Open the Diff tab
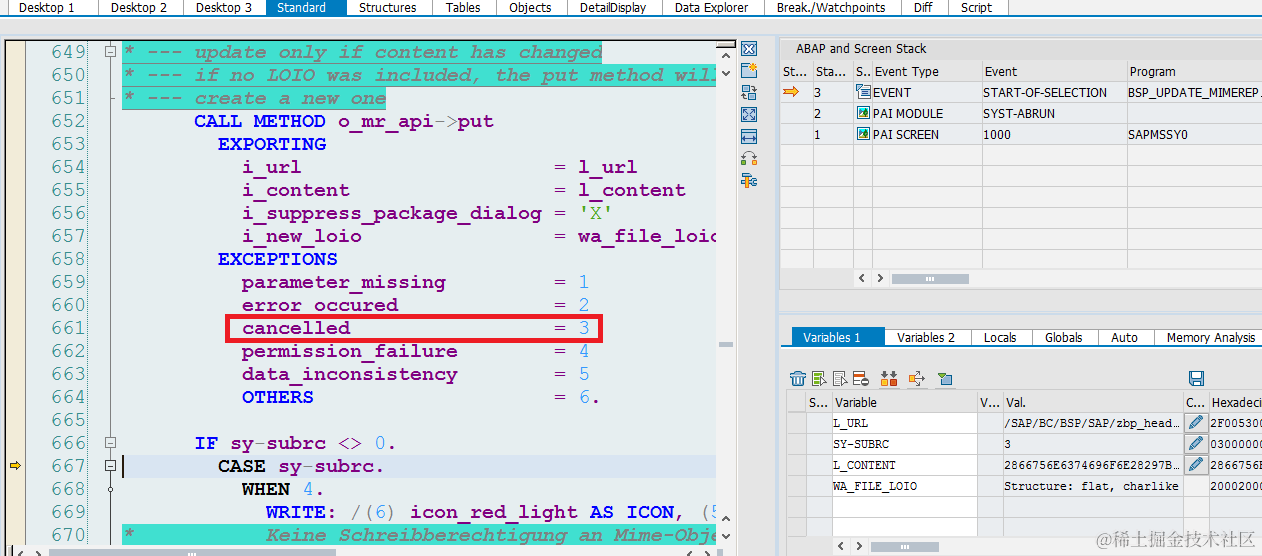This screenshot has height=556, width=1262. click(923, 7)
